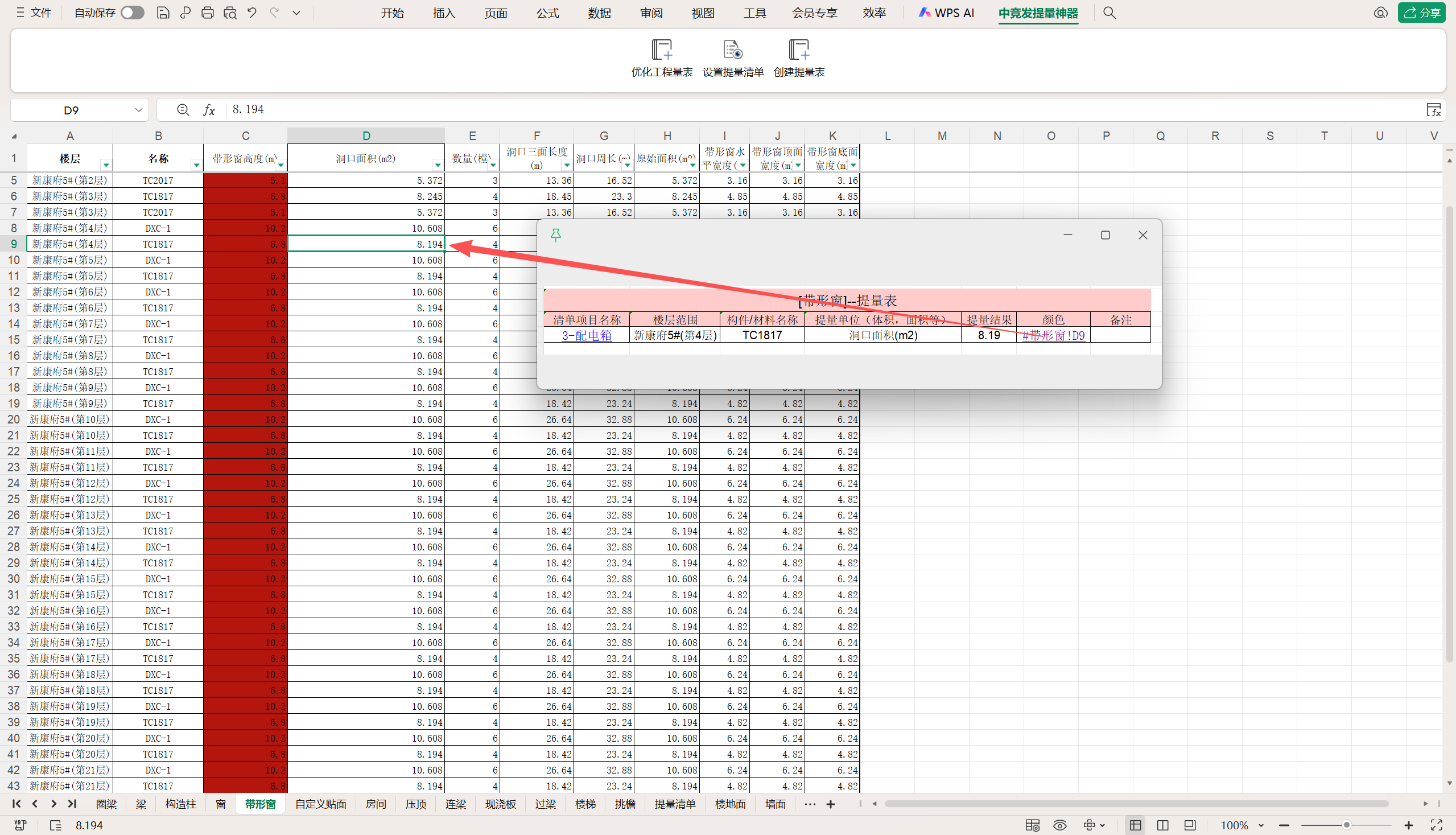Click the pin icon in the popup window
1456x835 pixels.
(555, 235)
